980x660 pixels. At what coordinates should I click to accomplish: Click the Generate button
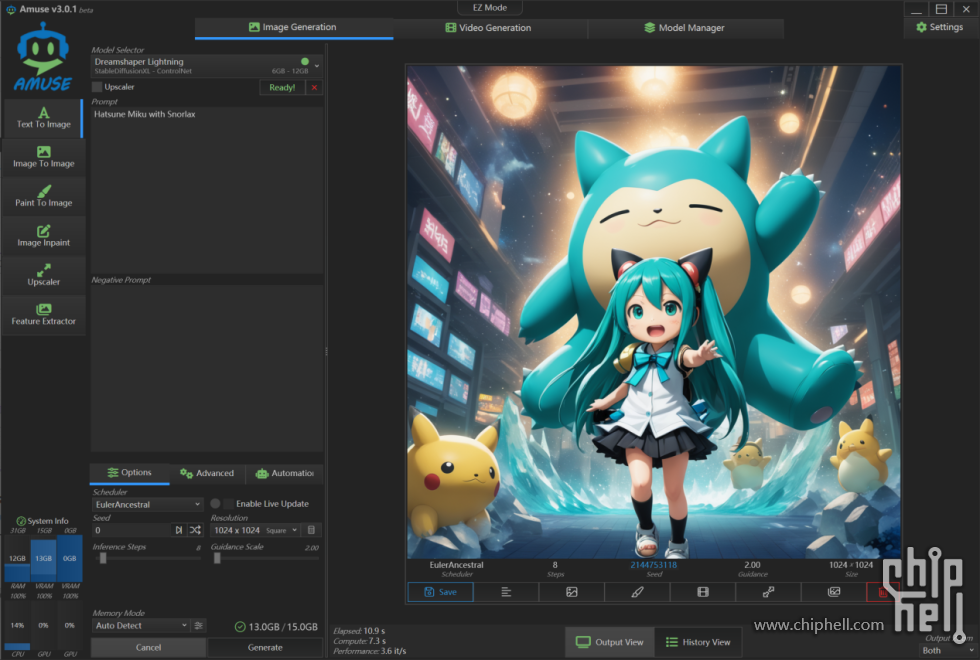click(265, 648)
